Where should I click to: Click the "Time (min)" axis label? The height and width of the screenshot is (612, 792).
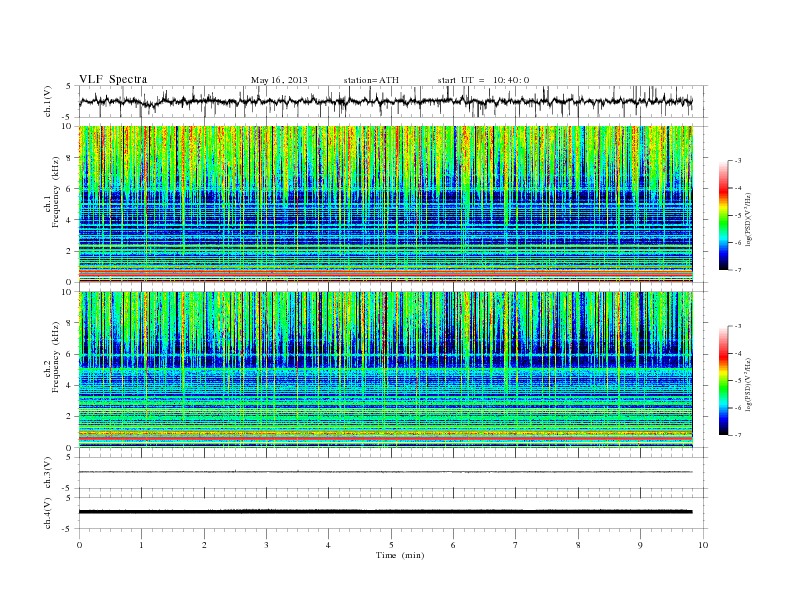click(x=400, y=555)
